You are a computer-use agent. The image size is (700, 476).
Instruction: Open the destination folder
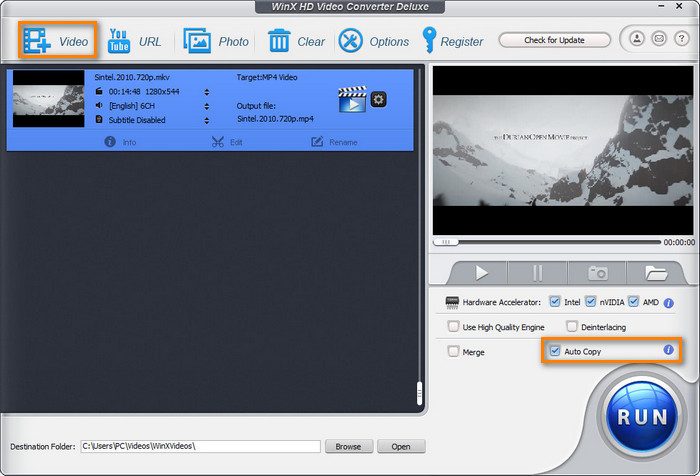click(x=401, y=447)
